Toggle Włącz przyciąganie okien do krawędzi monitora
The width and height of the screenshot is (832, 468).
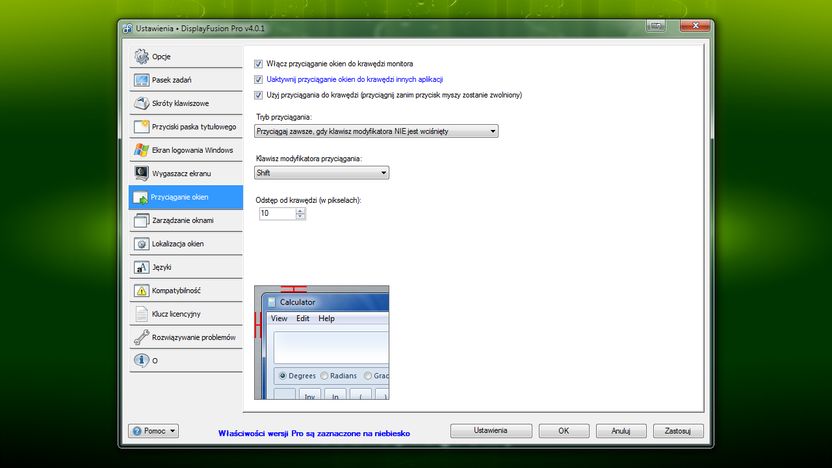258,64
